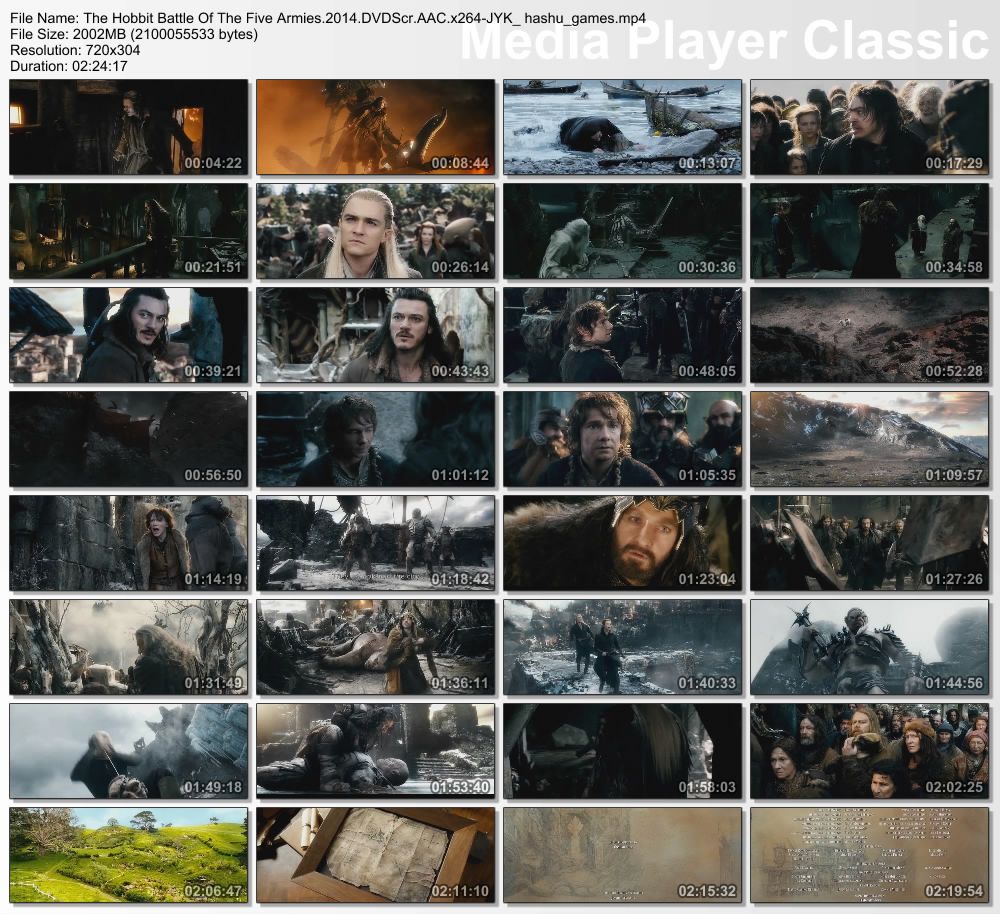Click the orc thumbnail at 01:44:56
Image resolution: width=1000 pixels, height=914 pixels.
pos(869,647)
